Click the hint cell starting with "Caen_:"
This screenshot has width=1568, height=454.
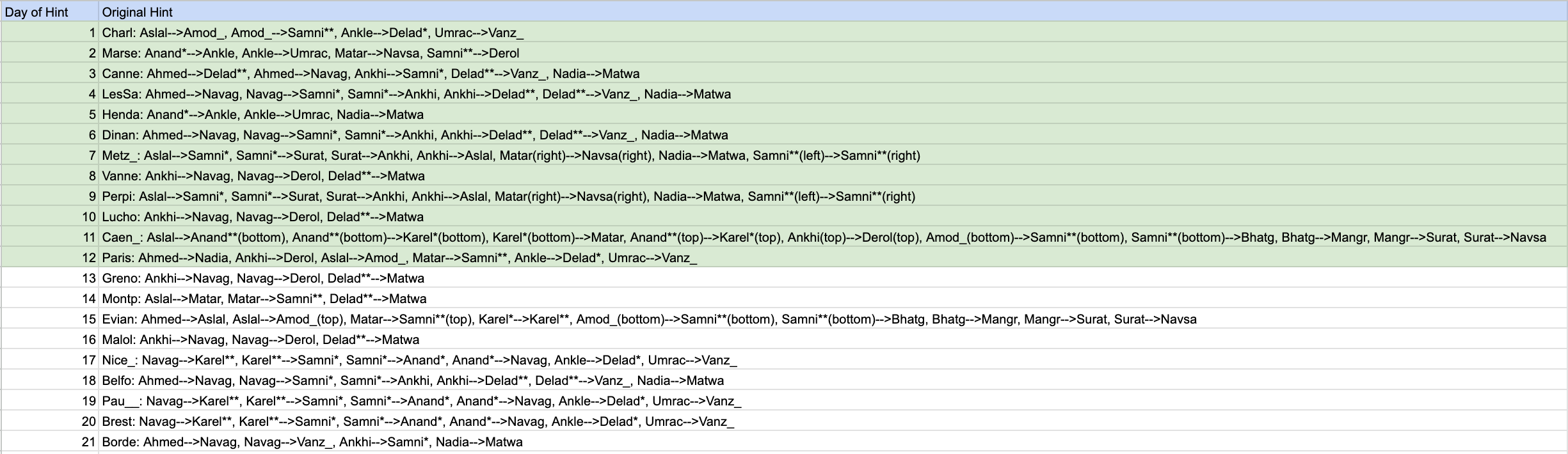833,237
